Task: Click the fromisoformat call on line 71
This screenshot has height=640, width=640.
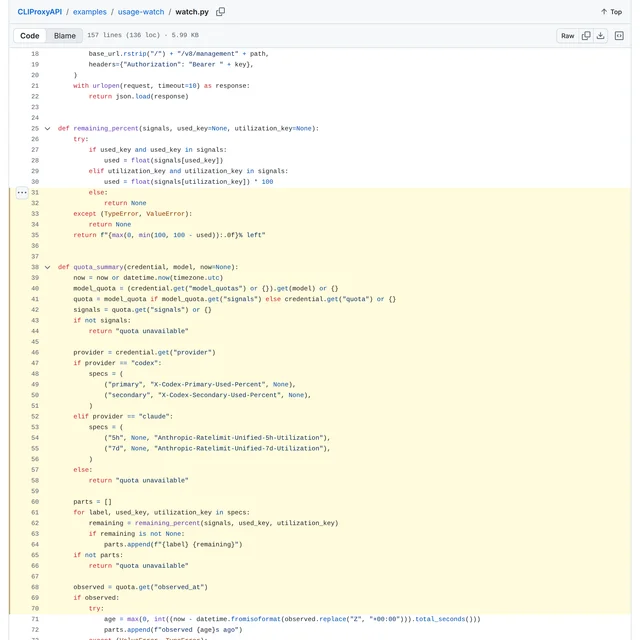Action: 254,619
